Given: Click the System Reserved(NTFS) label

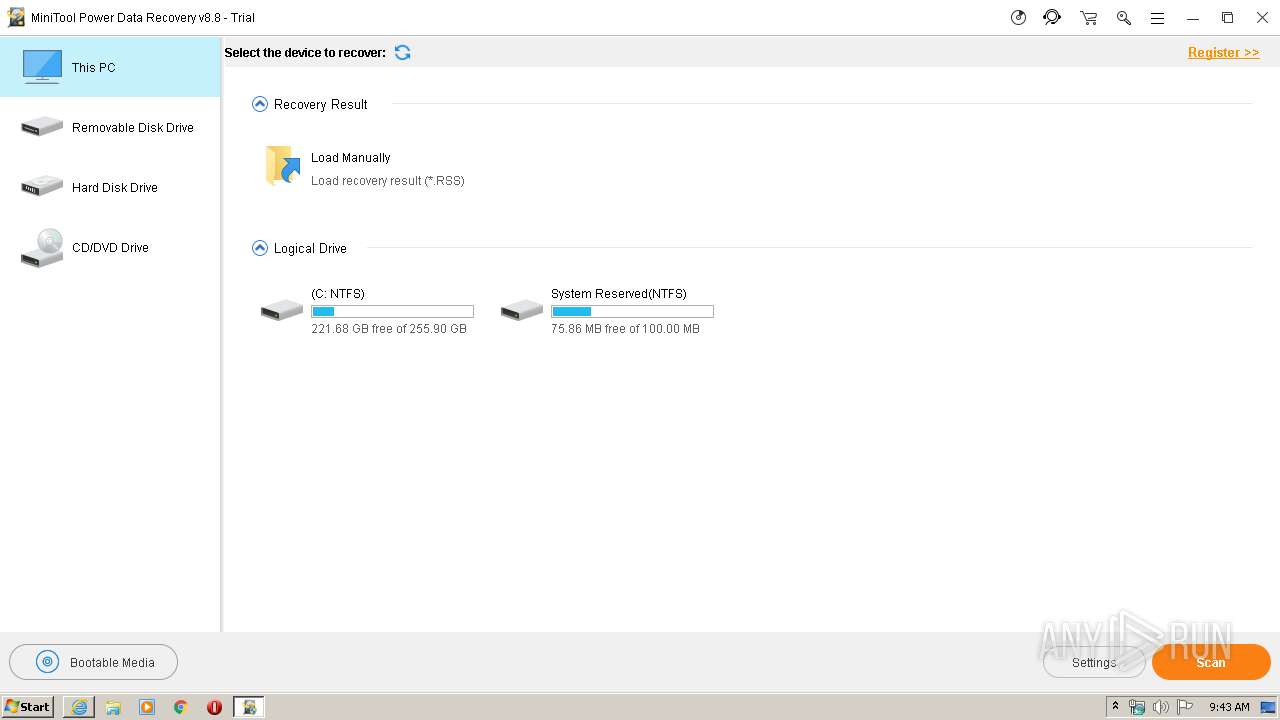Looking at the screenshot, I should pyautogui.click(x=619, y=294).
